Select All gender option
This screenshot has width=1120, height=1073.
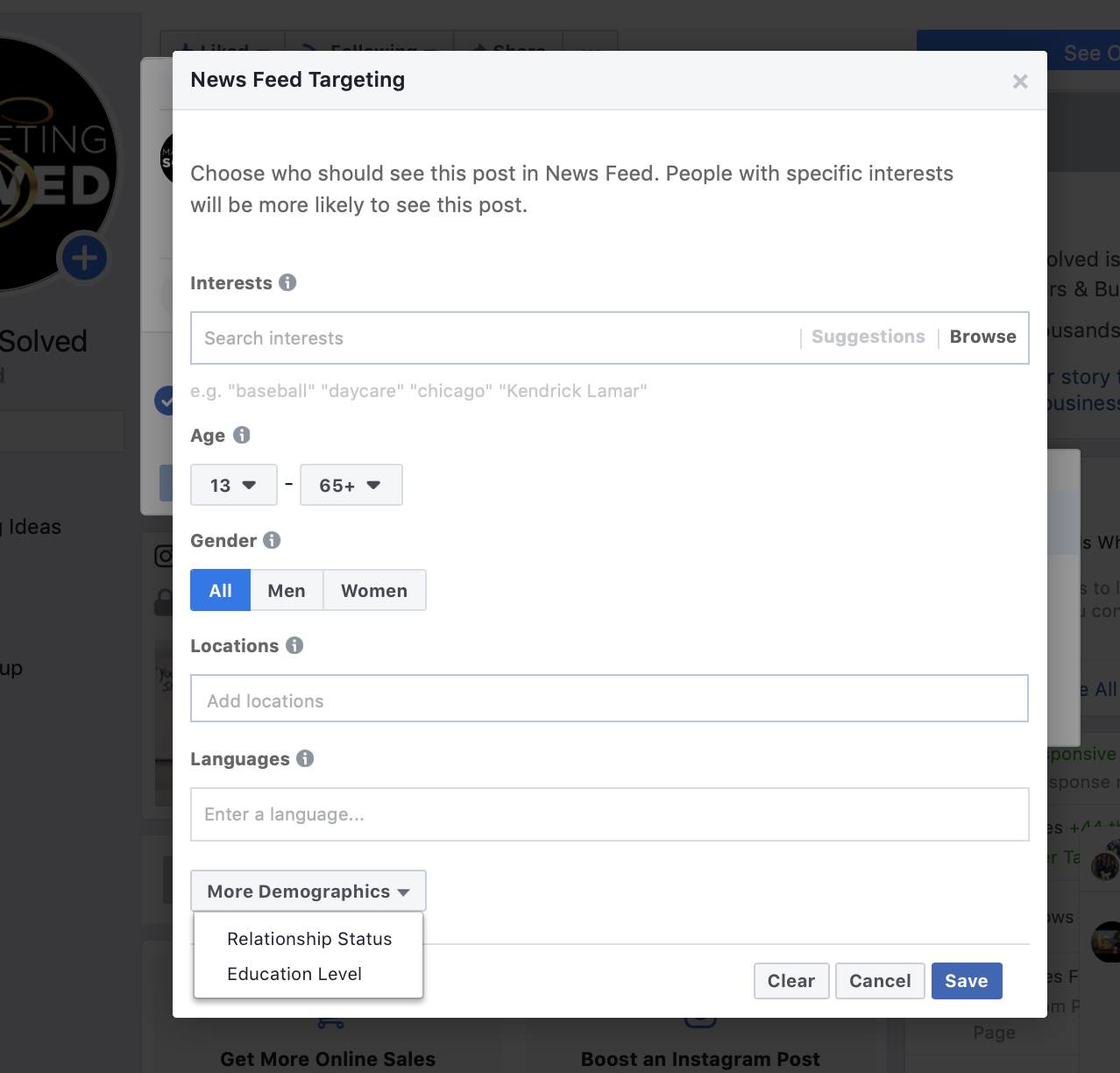[221, 590]
